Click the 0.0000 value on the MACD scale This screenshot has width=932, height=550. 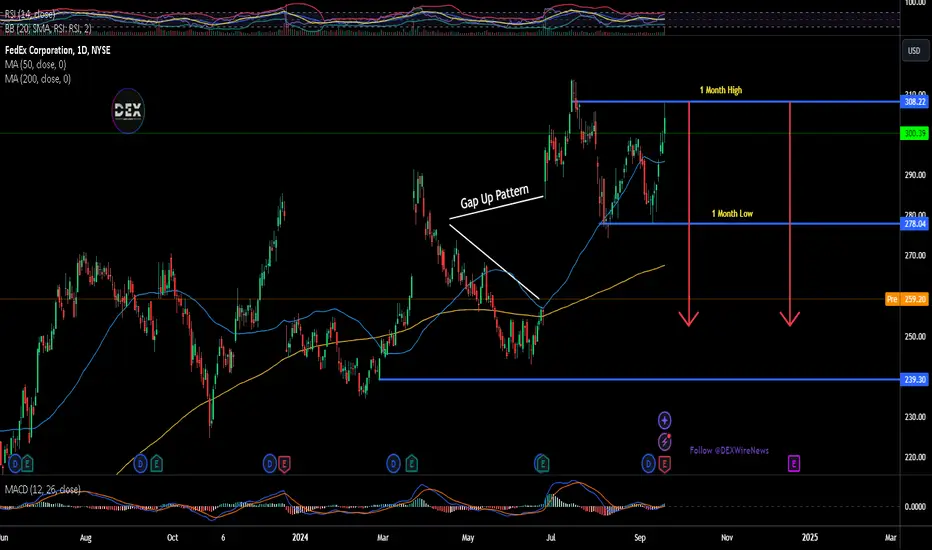915,507
